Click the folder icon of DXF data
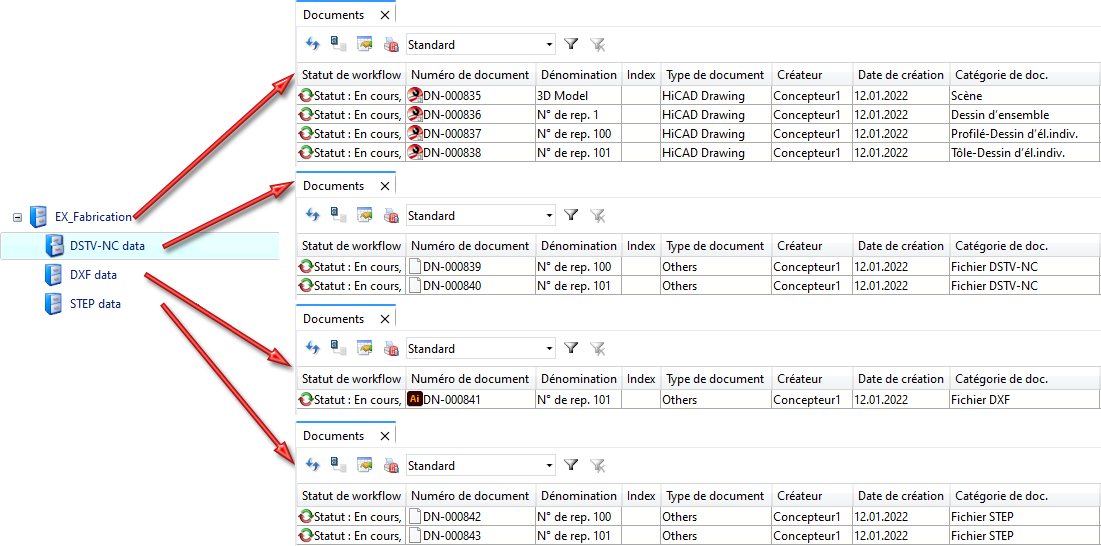 [53, 275]
